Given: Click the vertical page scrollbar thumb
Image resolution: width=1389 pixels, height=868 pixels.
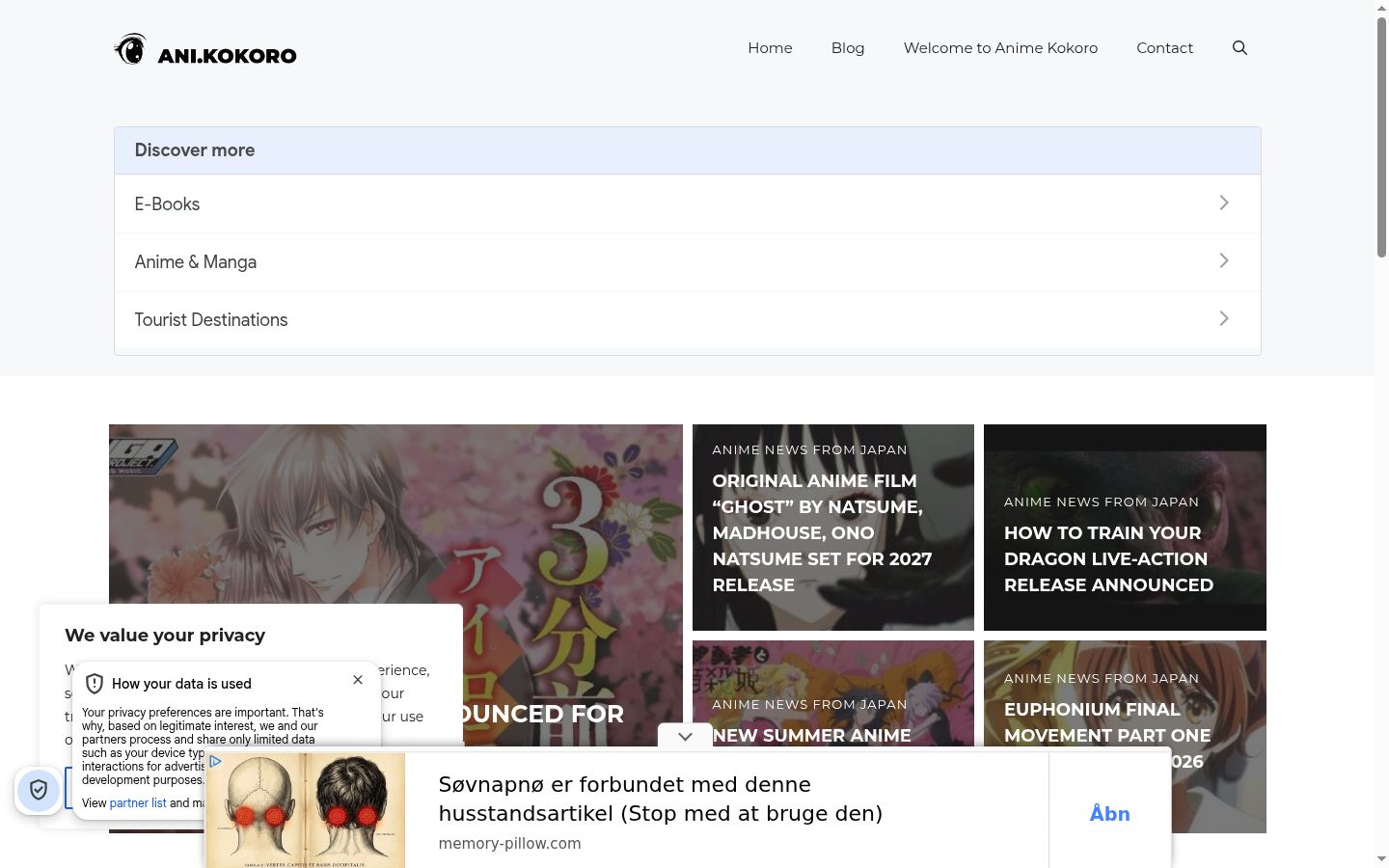Looking at the screenshot, I should point(1381,137).
